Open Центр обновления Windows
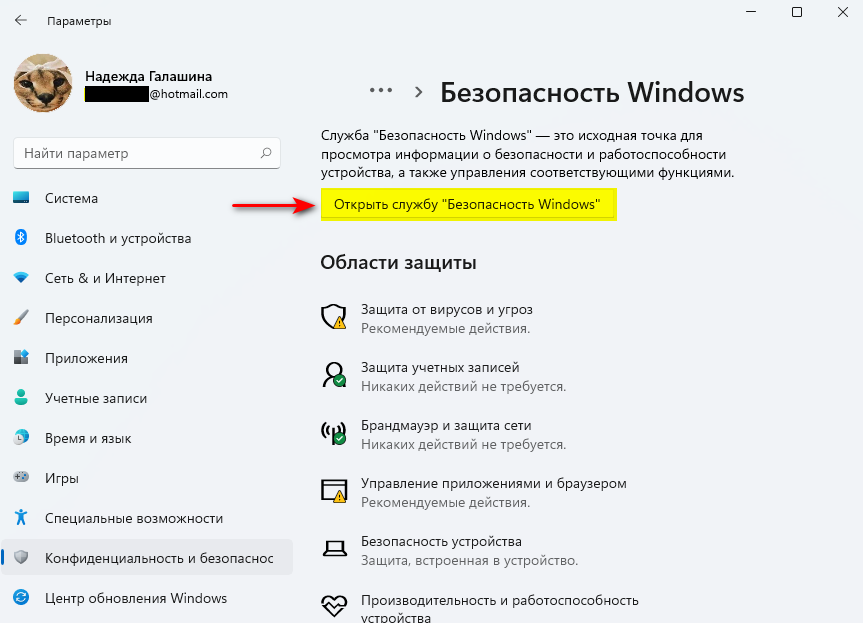863x623 pixels. (x=135, y=598)
